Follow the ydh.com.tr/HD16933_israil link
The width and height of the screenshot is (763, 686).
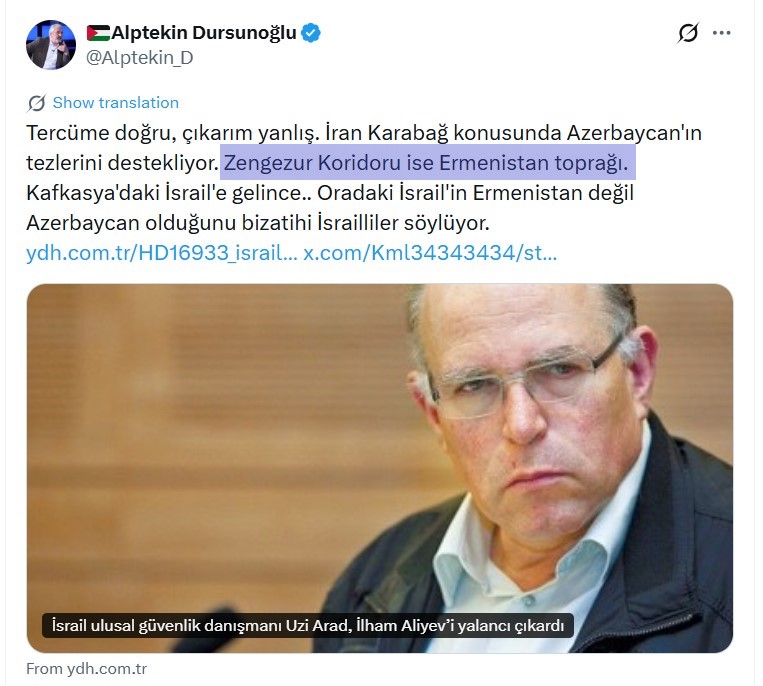coord(162,253)
